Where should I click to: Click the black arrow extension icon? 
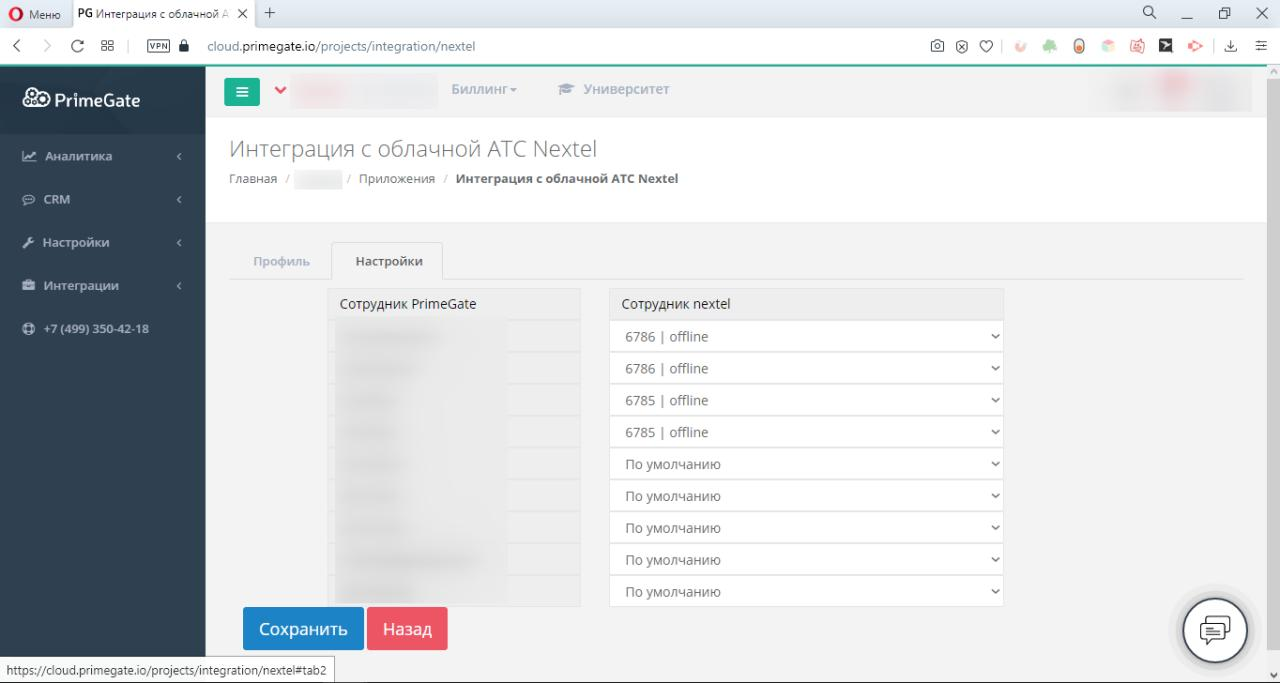(x=1166, y=45)
